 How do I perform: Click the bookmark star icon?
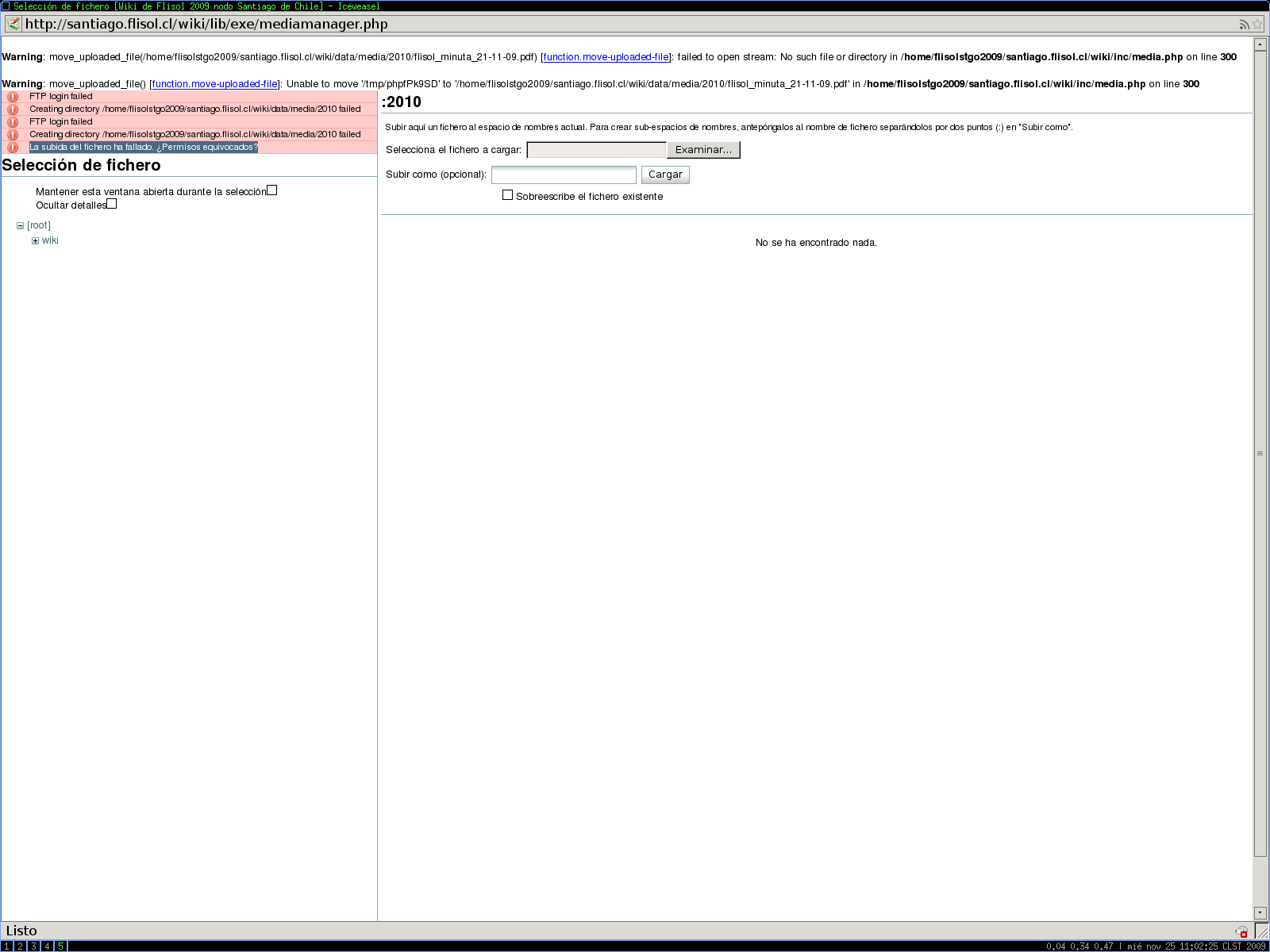[x=1257, y=25]
